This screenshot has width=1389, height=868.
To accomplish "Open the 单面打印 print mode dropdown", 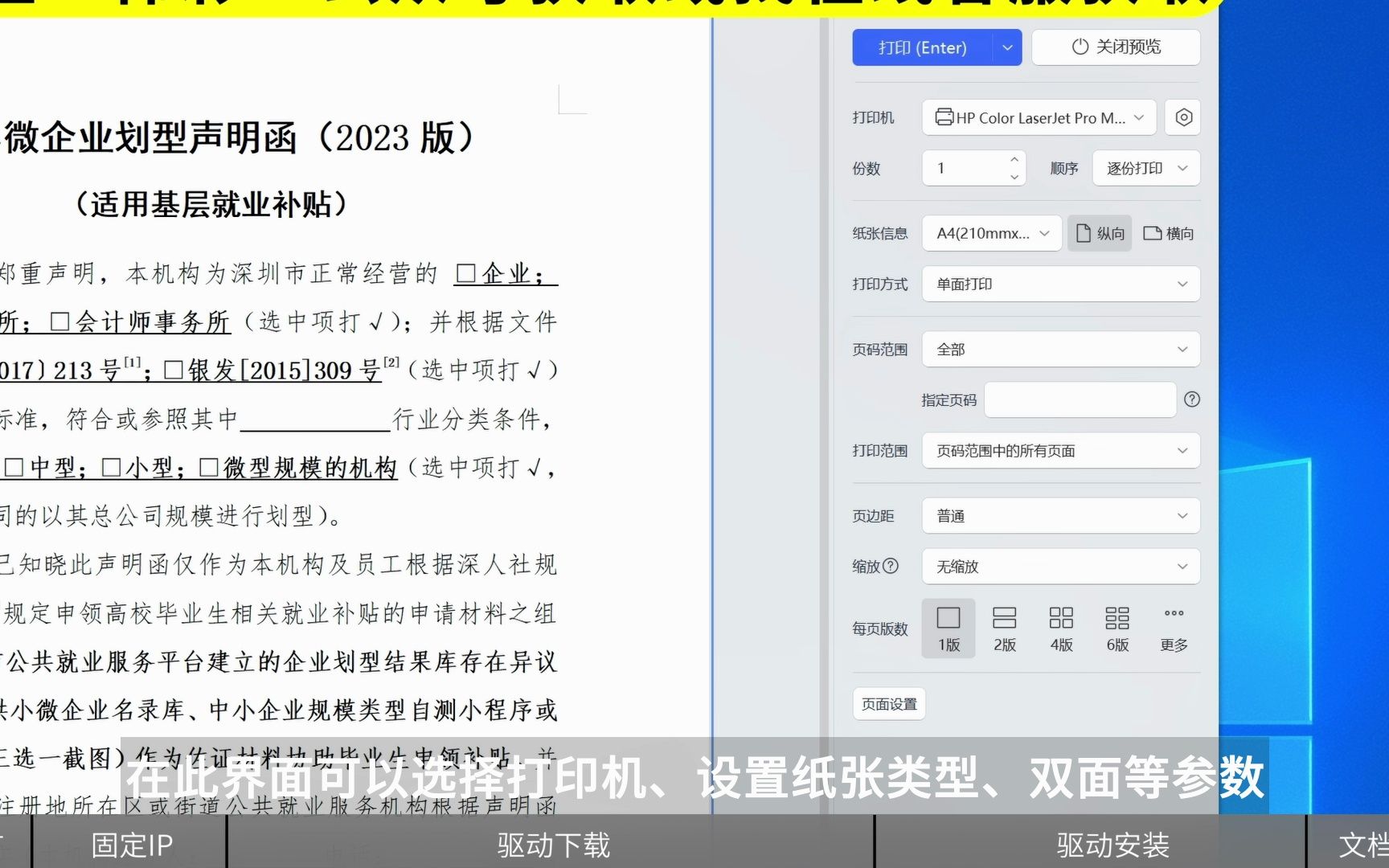I will (x=1061, y=284).
